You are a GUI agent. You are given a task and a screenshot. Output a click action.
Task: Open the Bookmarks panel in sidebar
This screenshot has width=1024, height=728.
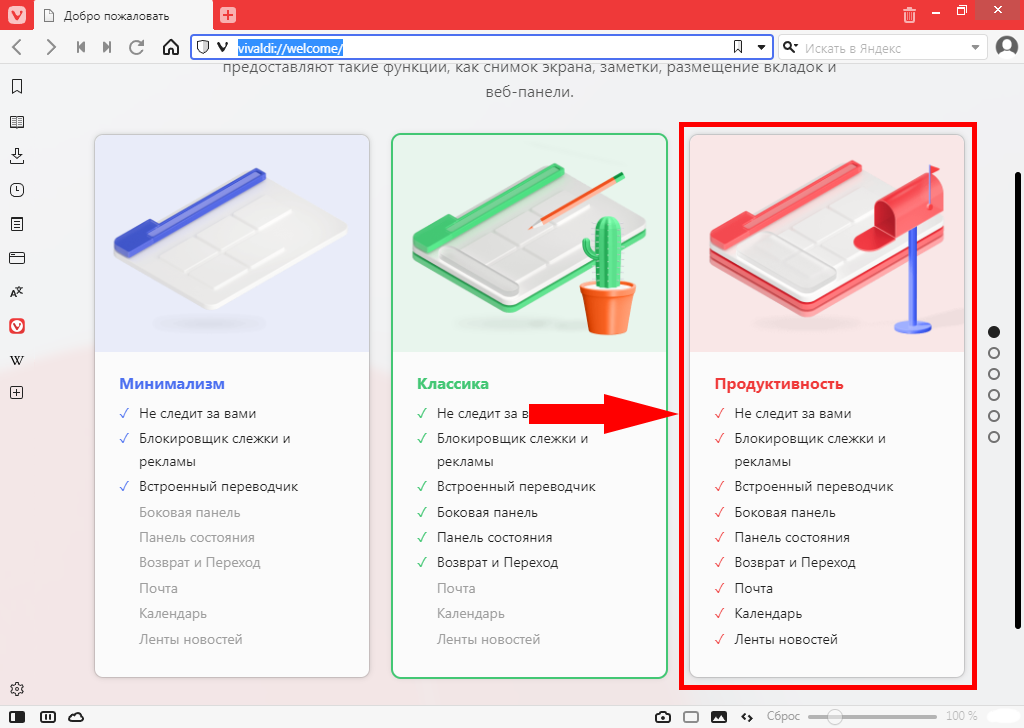point(16,87)
